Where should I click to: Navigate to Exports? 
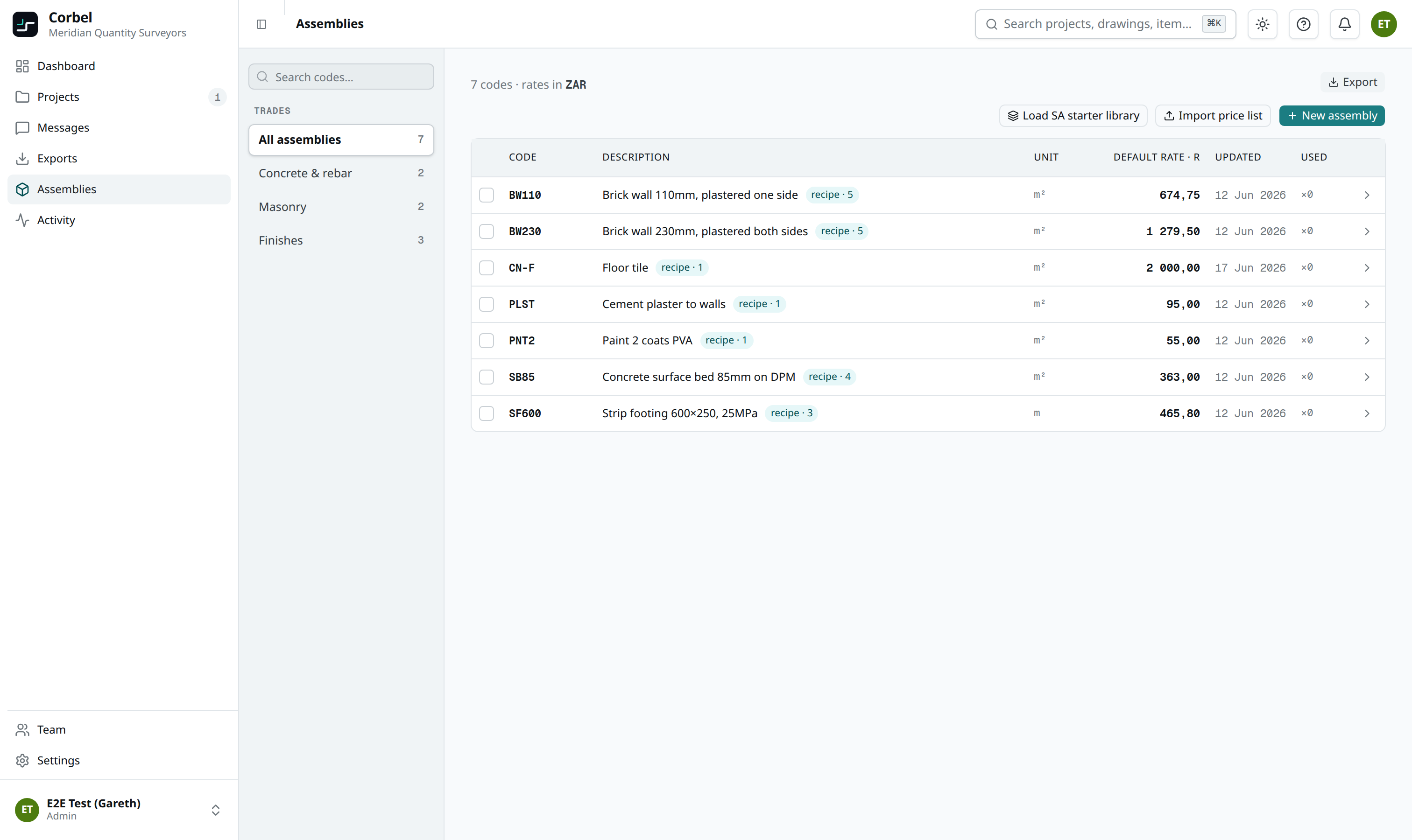click(x=119, y=159)
